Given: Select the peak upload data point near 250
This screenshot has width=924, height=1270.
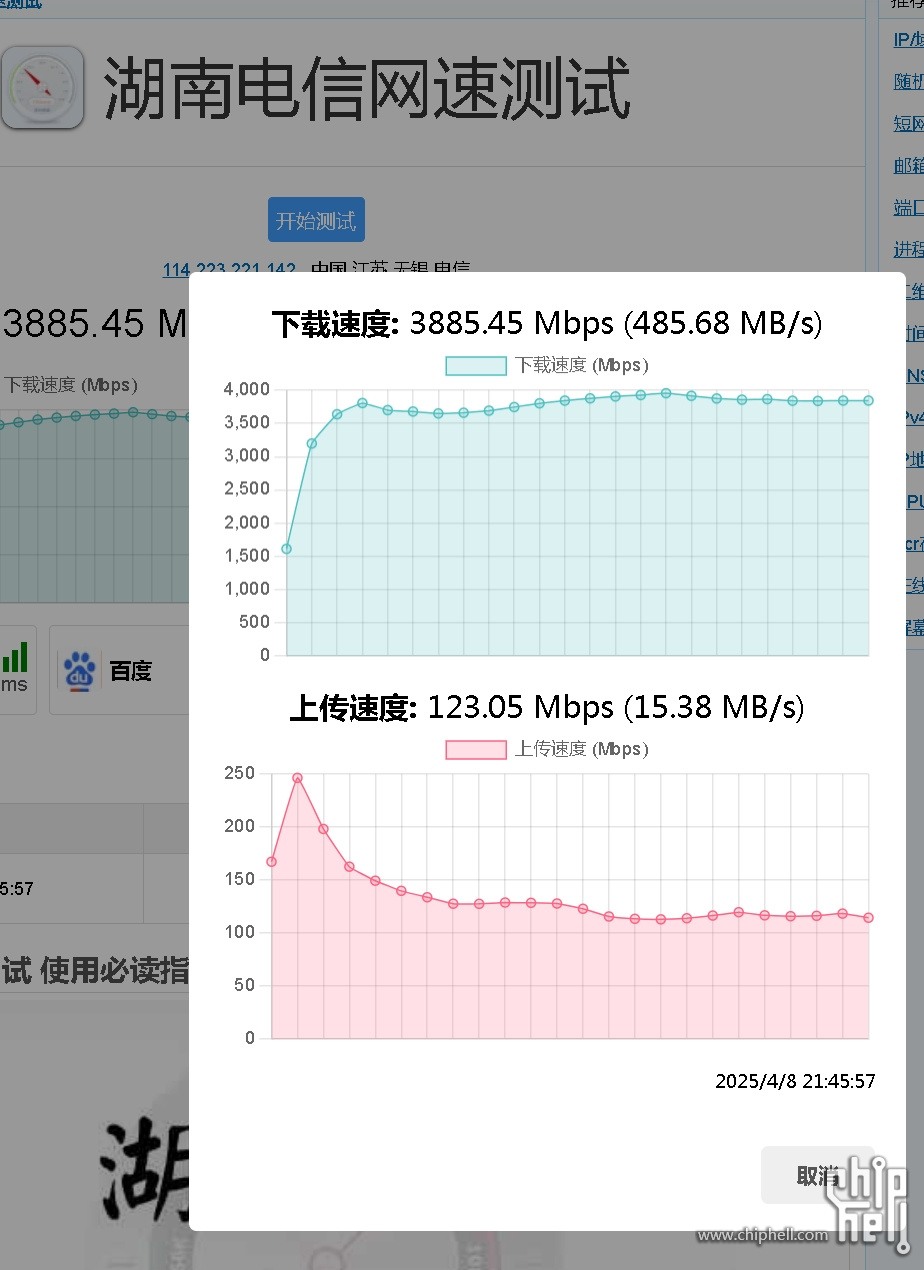Looking at the screenshot, I should [297, 778].
